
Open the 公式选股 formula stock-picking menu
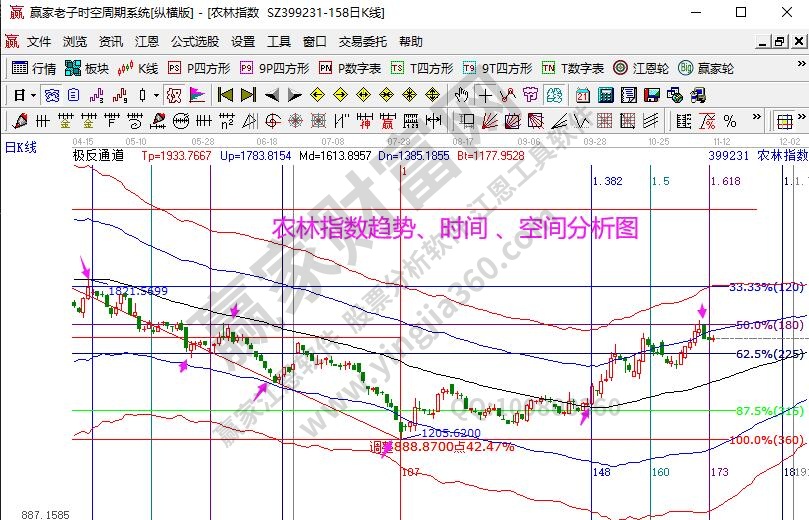point(194,42)
